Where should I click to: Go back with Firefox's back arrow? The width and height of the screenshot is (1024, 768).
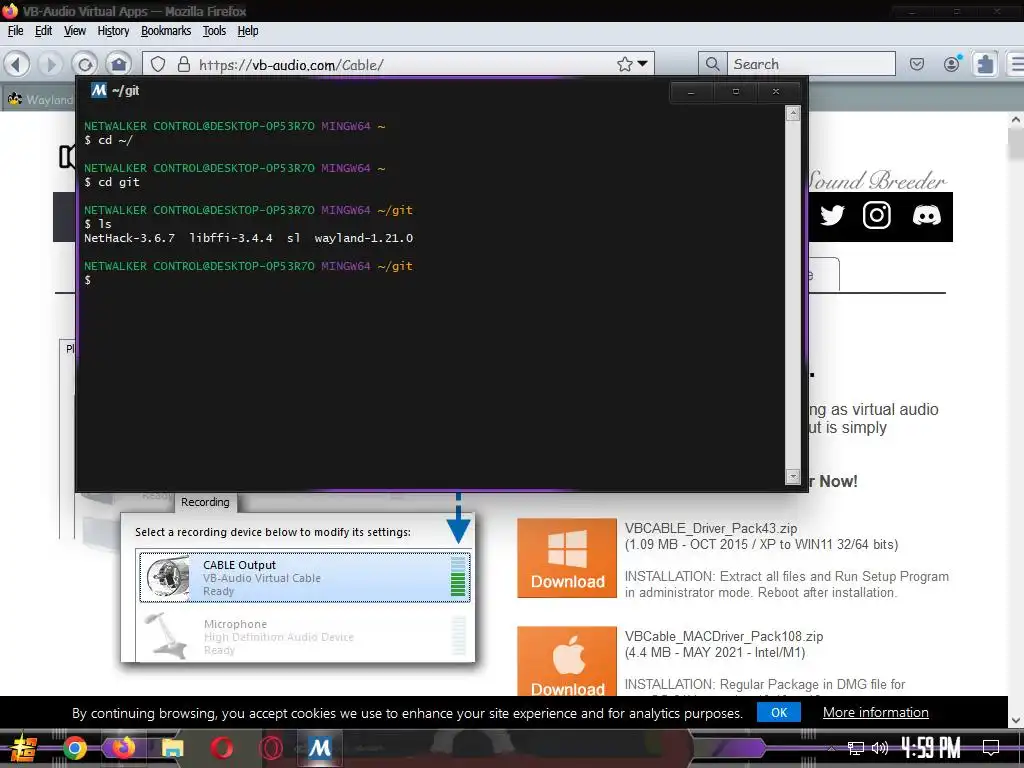(18, 64)
